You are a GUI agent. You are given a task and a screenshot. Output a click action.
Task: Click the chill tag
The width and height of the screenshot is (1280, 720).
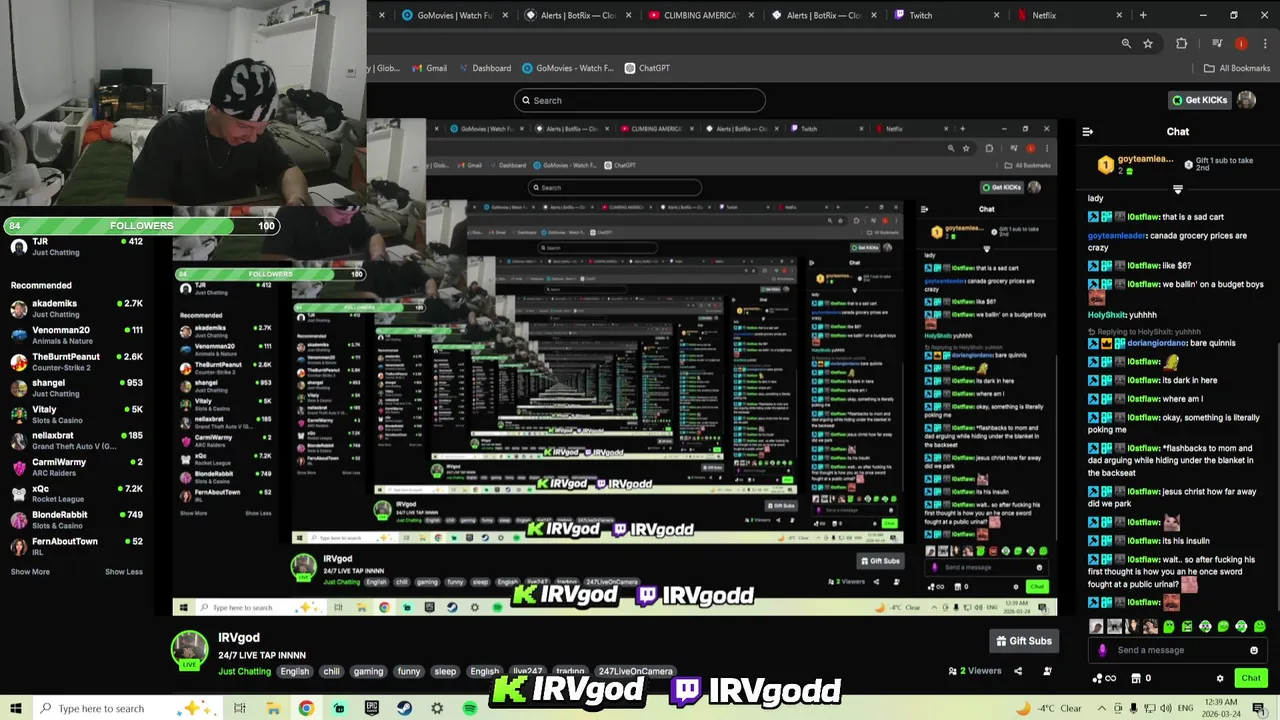point(331,672)
